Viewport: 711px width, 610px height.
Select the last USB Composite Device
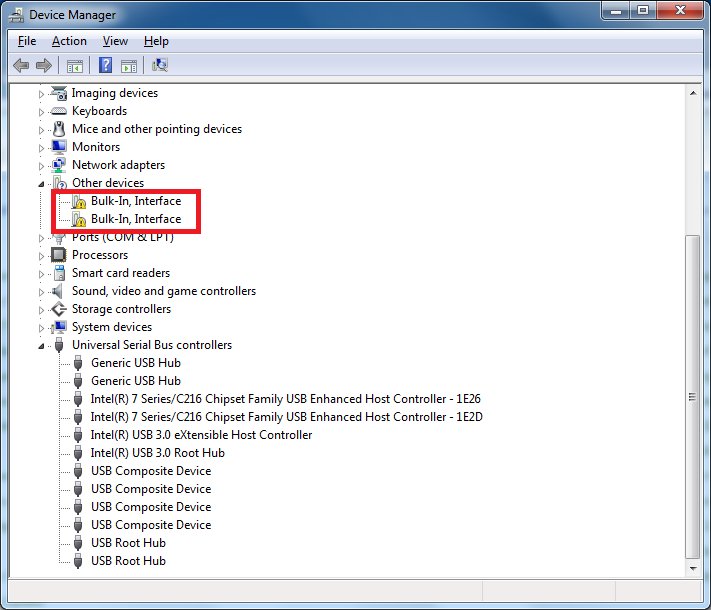click(151, 525)
